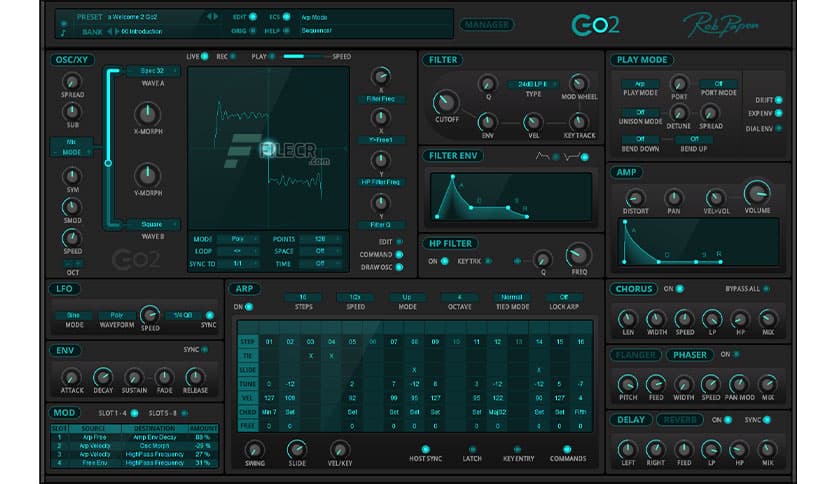Image resolution: width=836 pixels, height=484 pixels.
Task: Click the XY PLAY SPEED slider
Action: click(x=306, y=57)
